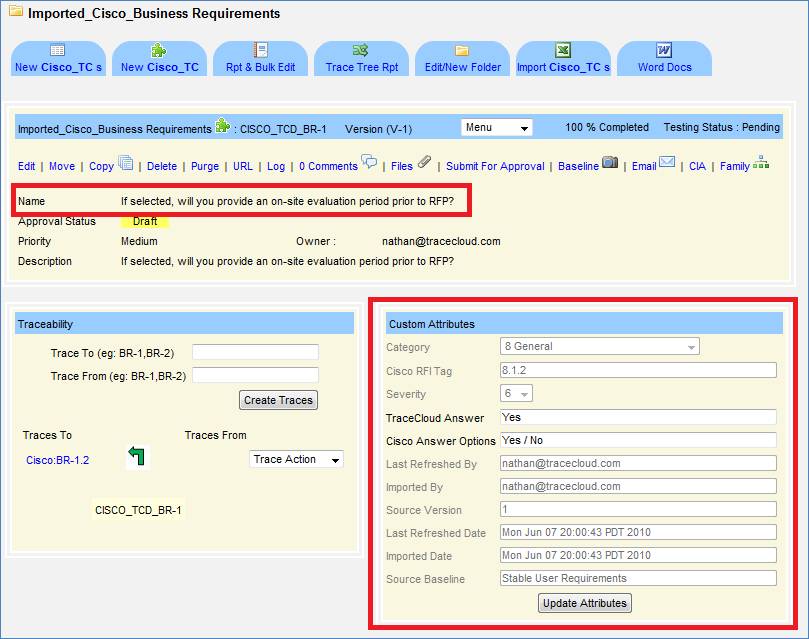The image size is (809, 639).
Task: Open the Cisco:BR-1.2 trace link
Action: [x=57, y=460]
